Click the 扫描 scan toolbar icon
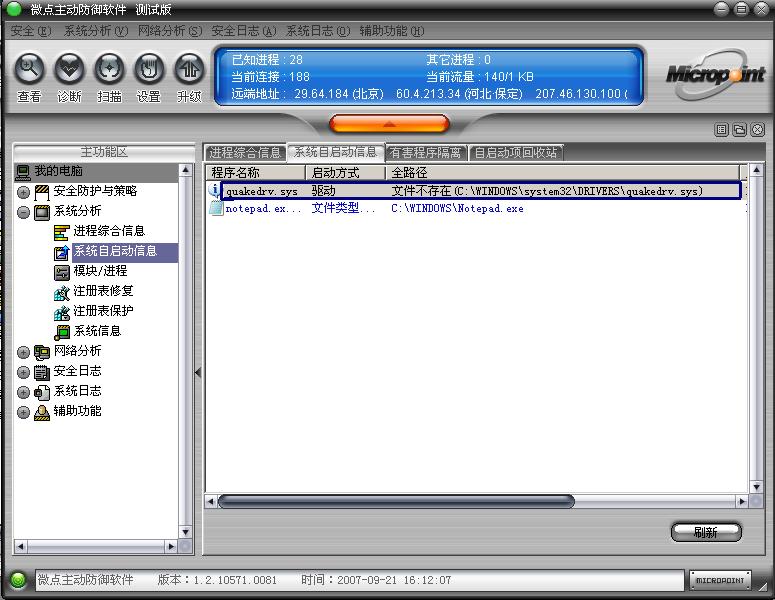775x600 pixels. pyautogui.click(x=109, y=69)
